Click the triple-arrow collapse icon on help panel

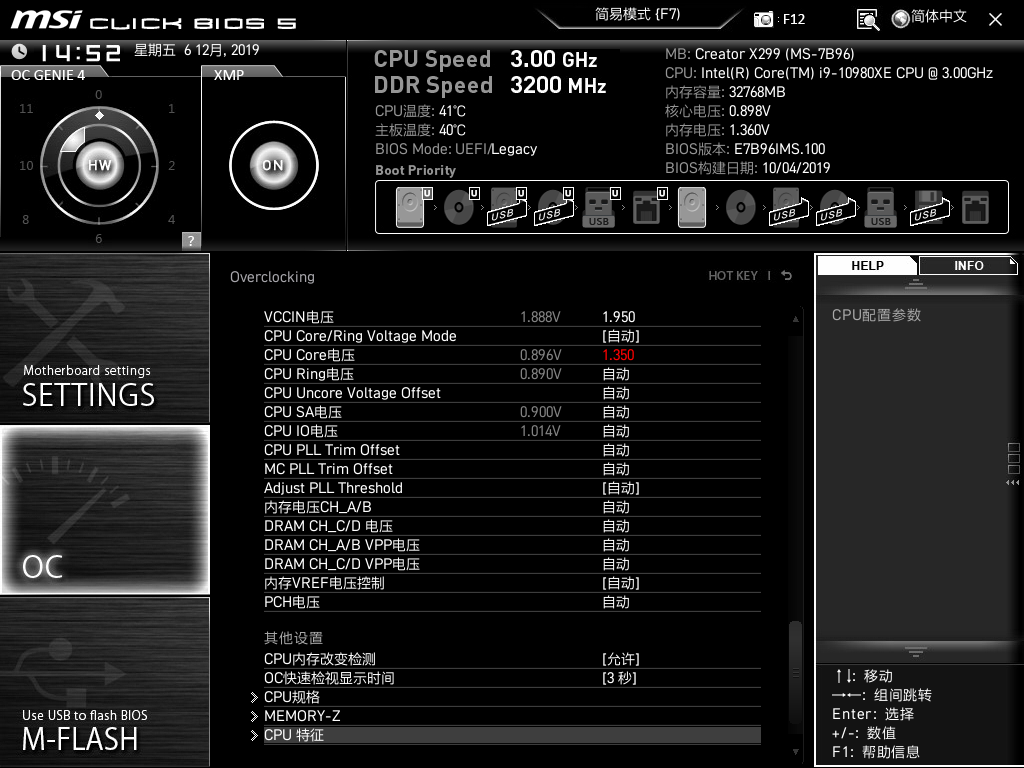tap(1012, 483)
